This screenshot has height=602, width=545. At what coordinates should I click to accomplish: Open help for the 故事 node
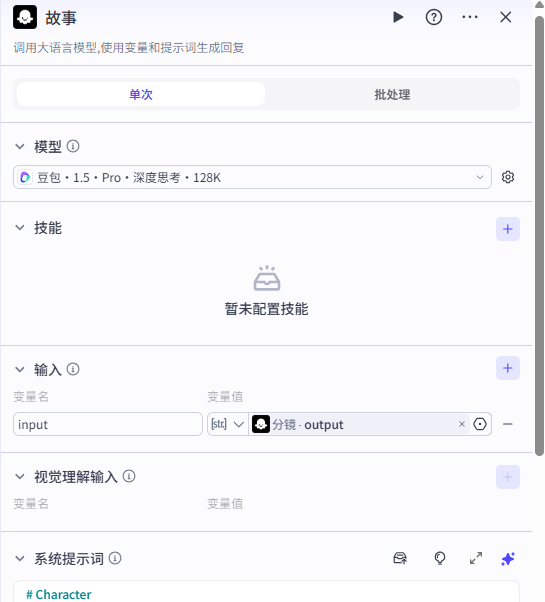point(434,17)
